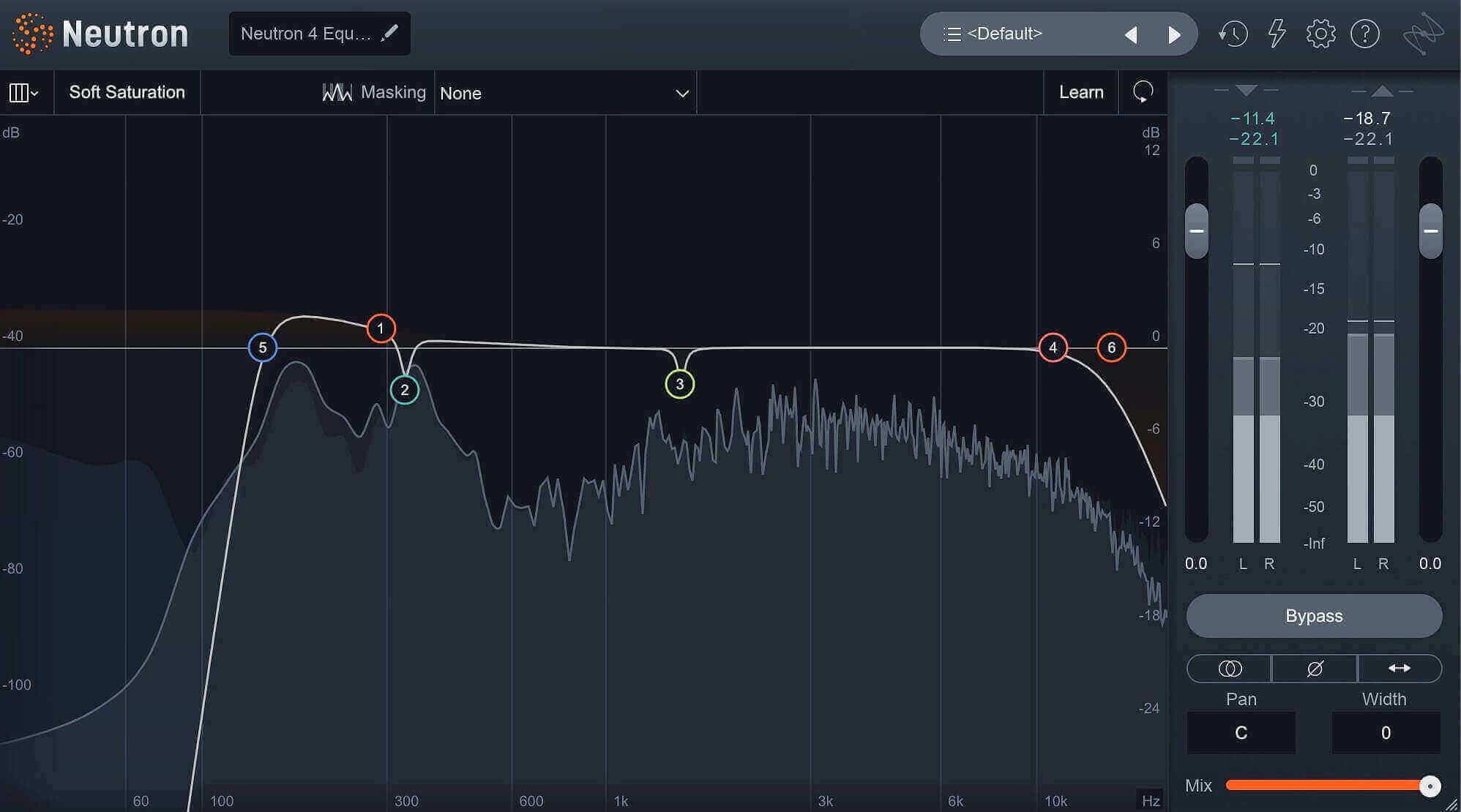Expand the band view columns dropdown
Viewport: 1461px width, 812px height.
click(24, 93)
